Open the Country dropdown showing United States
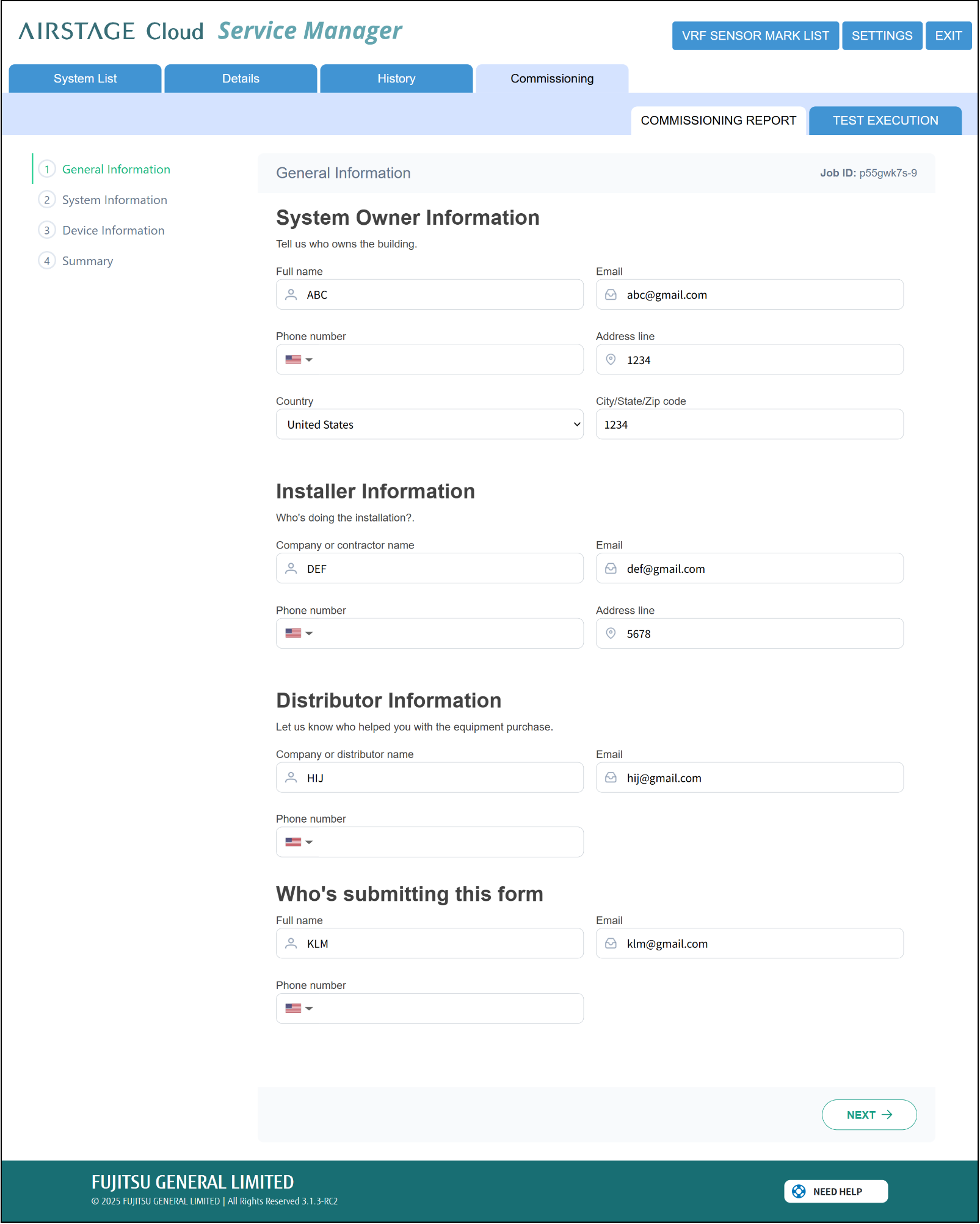Image resolution: width=980 pixels, height=1224 pixels. 429,424
